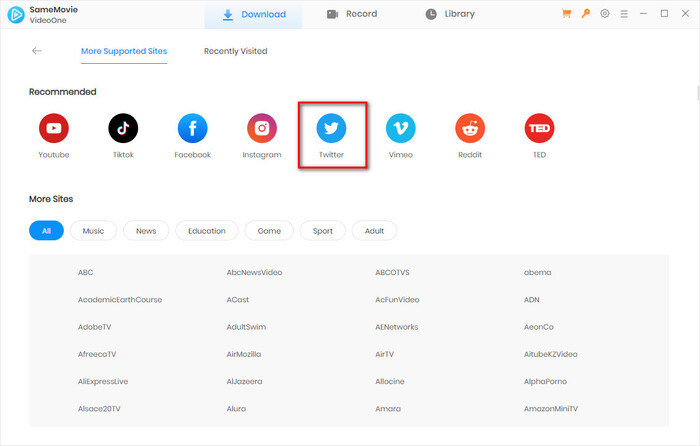Open the YouTube site icon
Screen dimensions: 700x446
click(54, 128)
